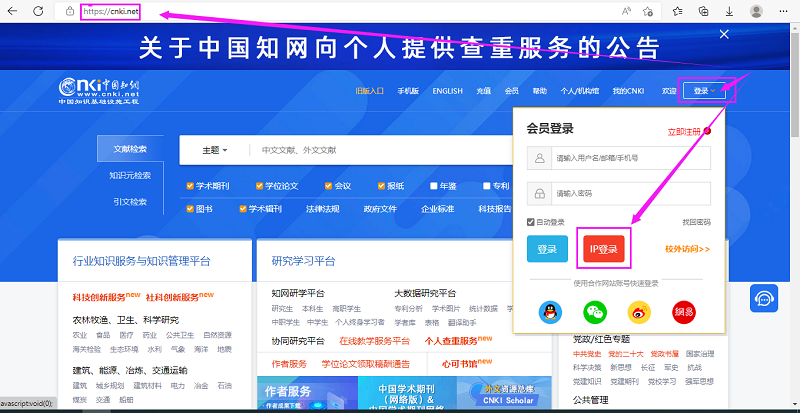Image resolution: width=800 pixels, height=413 pixels.
Task: Click the browser address bar URL
Action: pos(111,11)
